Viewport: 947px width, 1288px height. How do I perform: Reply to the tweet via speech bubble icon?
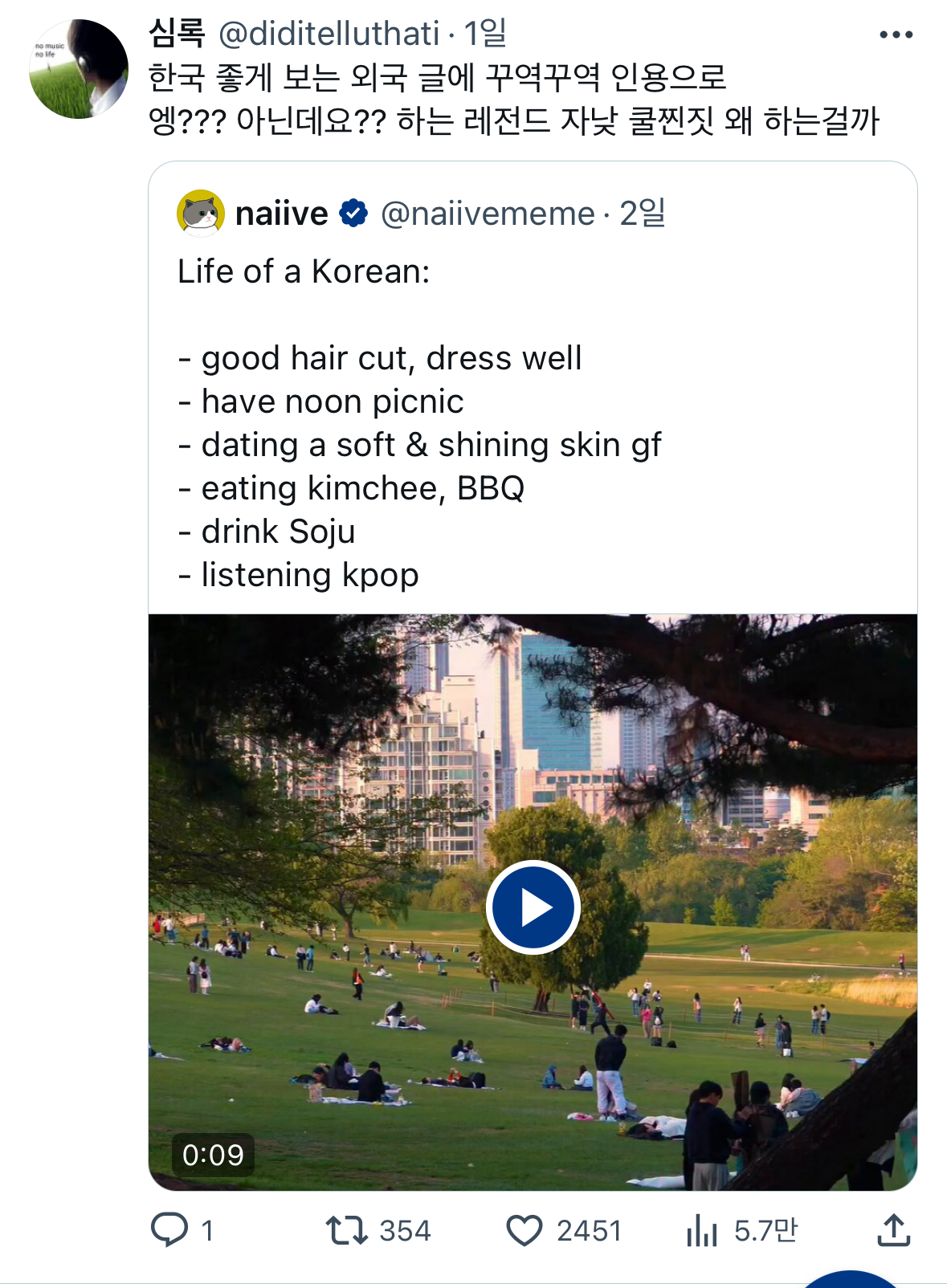pyautogui.click(x=169, y=1229)
